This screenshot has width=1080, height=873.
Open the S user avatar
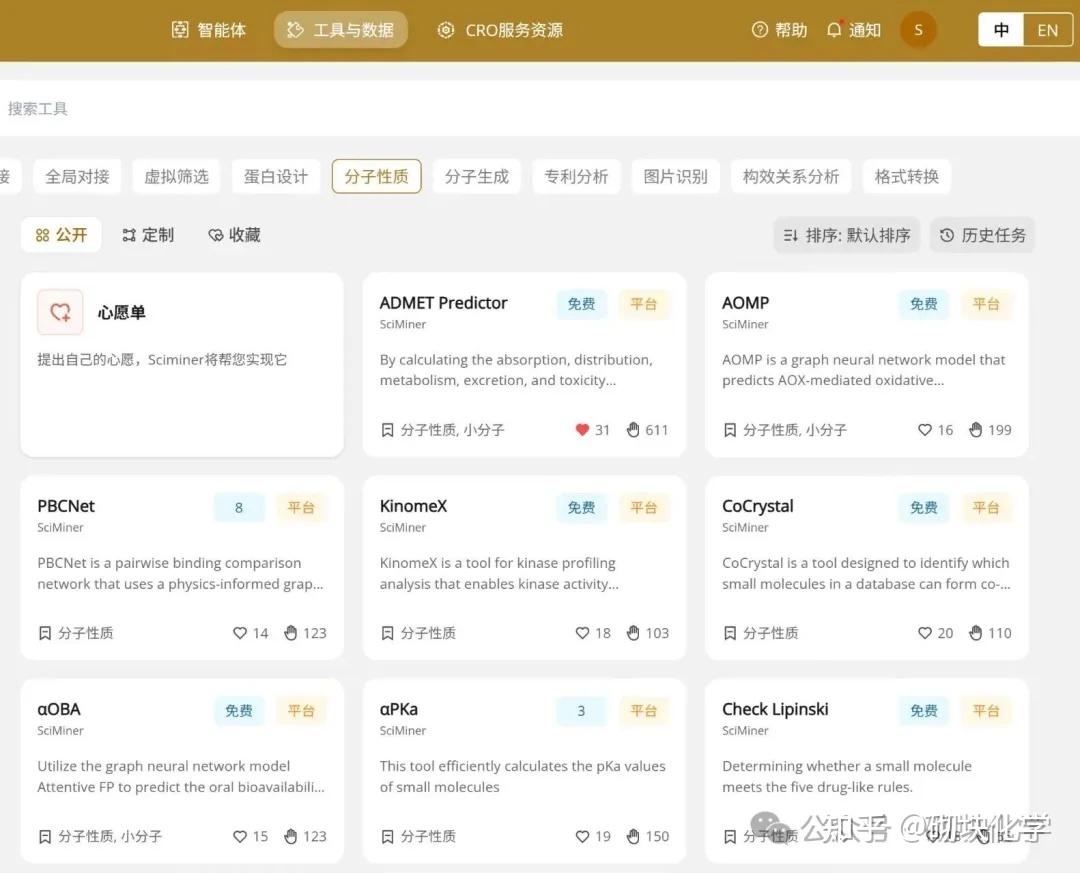tap(918, 30)
